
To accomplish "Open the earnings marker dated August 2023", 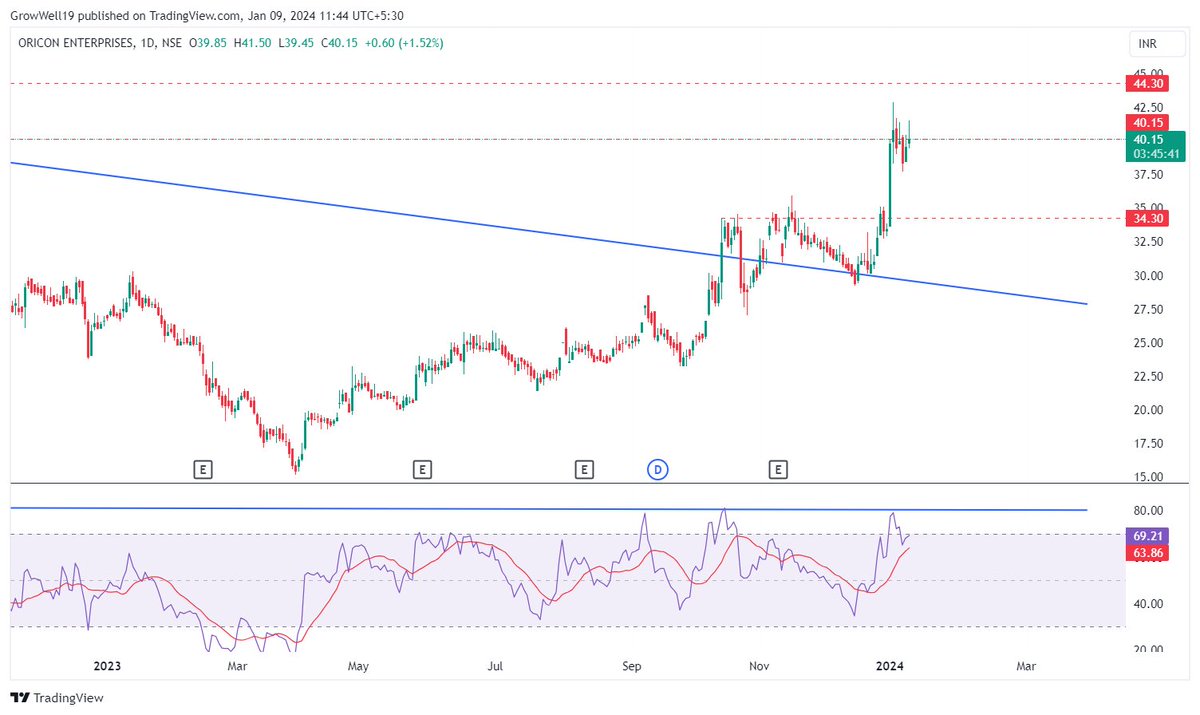I will [584, 468].
